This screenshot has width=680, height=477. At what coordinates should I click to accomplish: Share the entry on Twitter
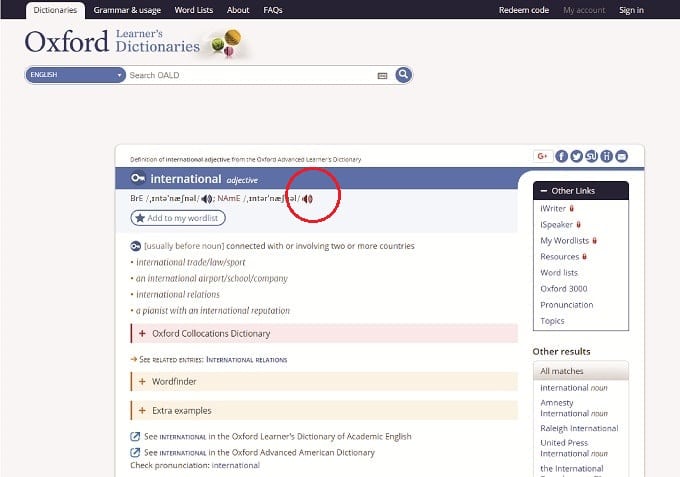point(576,156)
